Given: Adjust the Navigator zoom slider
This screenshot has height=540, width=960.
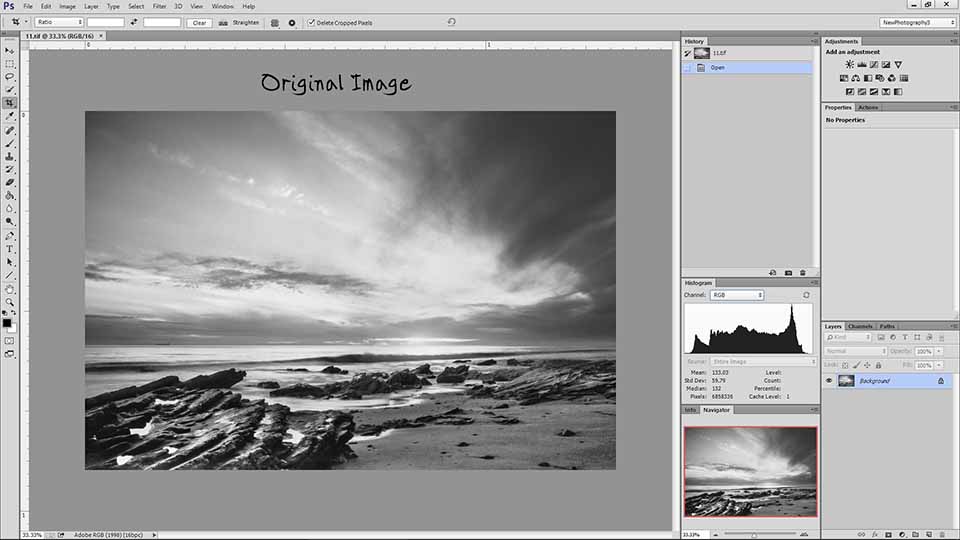Looking at the screenshot, I should [754, 535].
